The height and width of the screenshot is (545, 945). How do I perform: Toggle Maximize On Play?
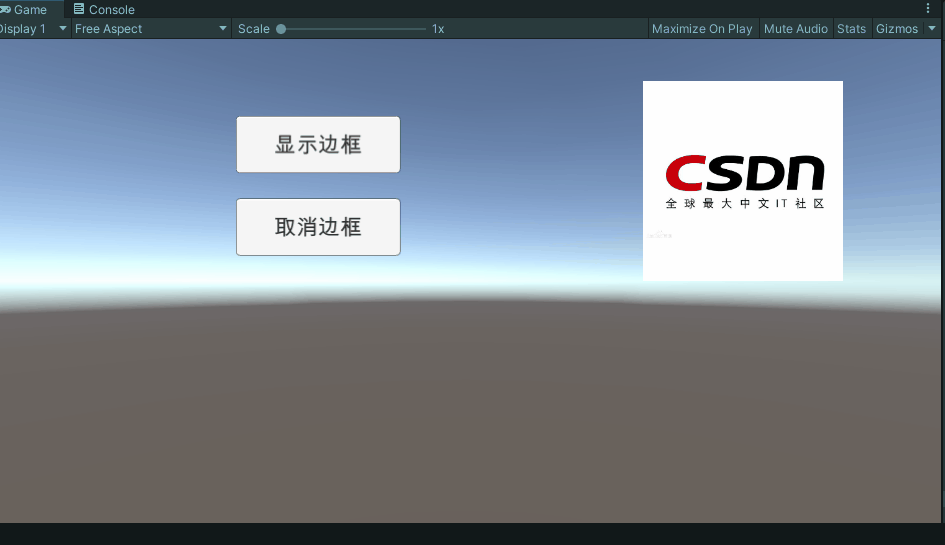click(x=702, y=28)
